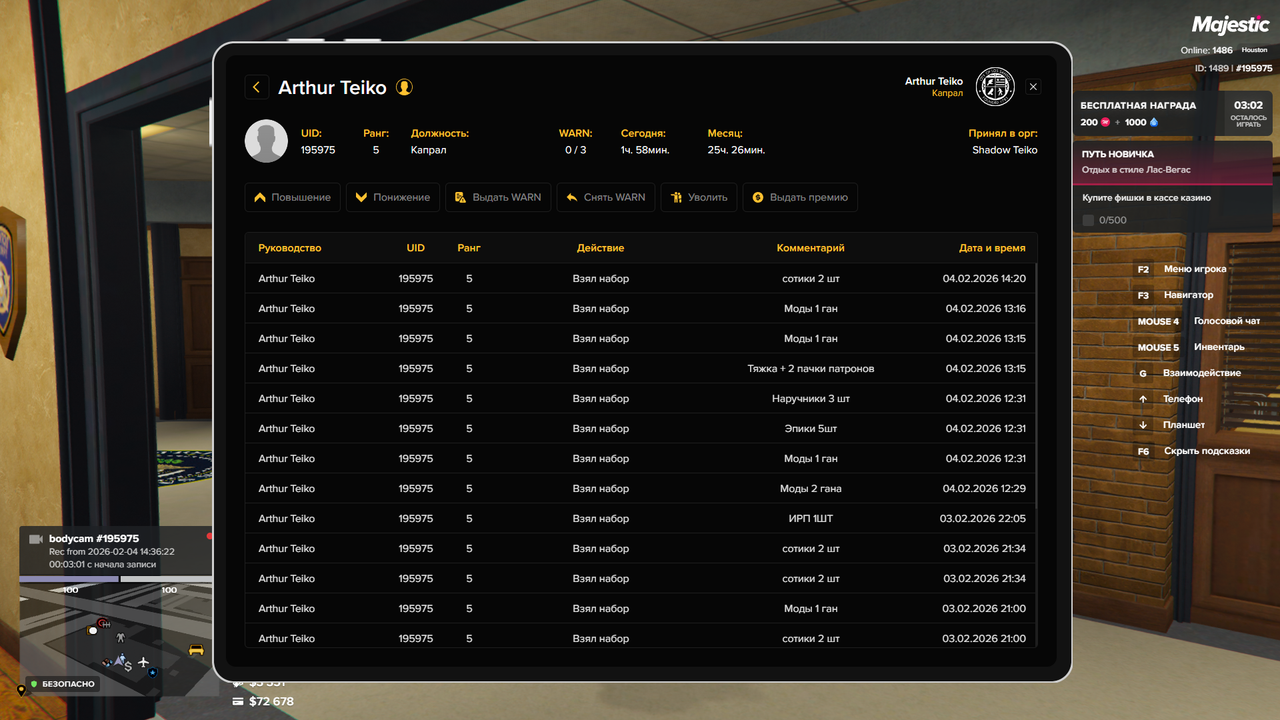Click the Понижение demote button
1280x720 pixels.
point(393,197)
